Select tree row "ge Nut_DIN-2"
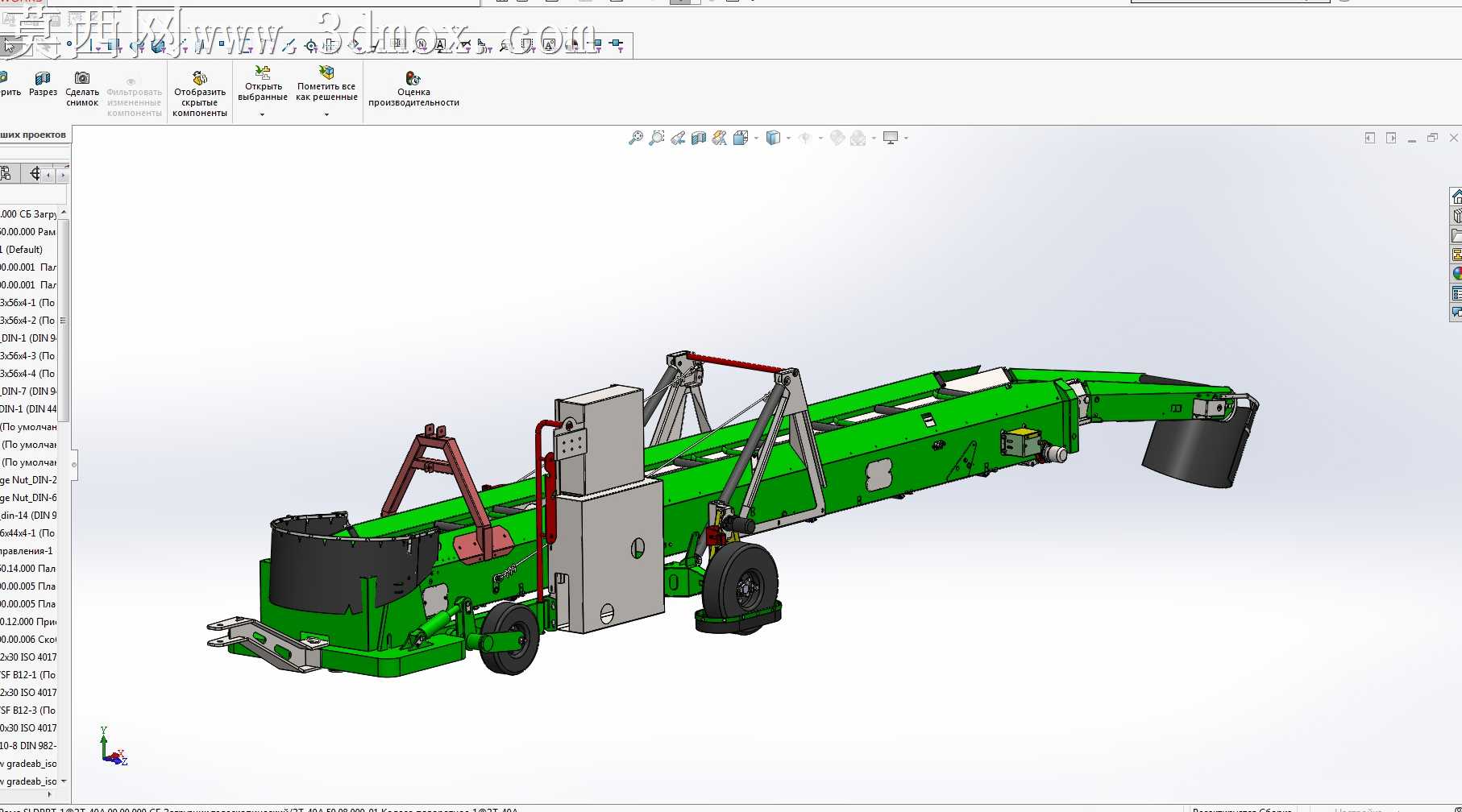The image size is (1462, 812). 28,480
